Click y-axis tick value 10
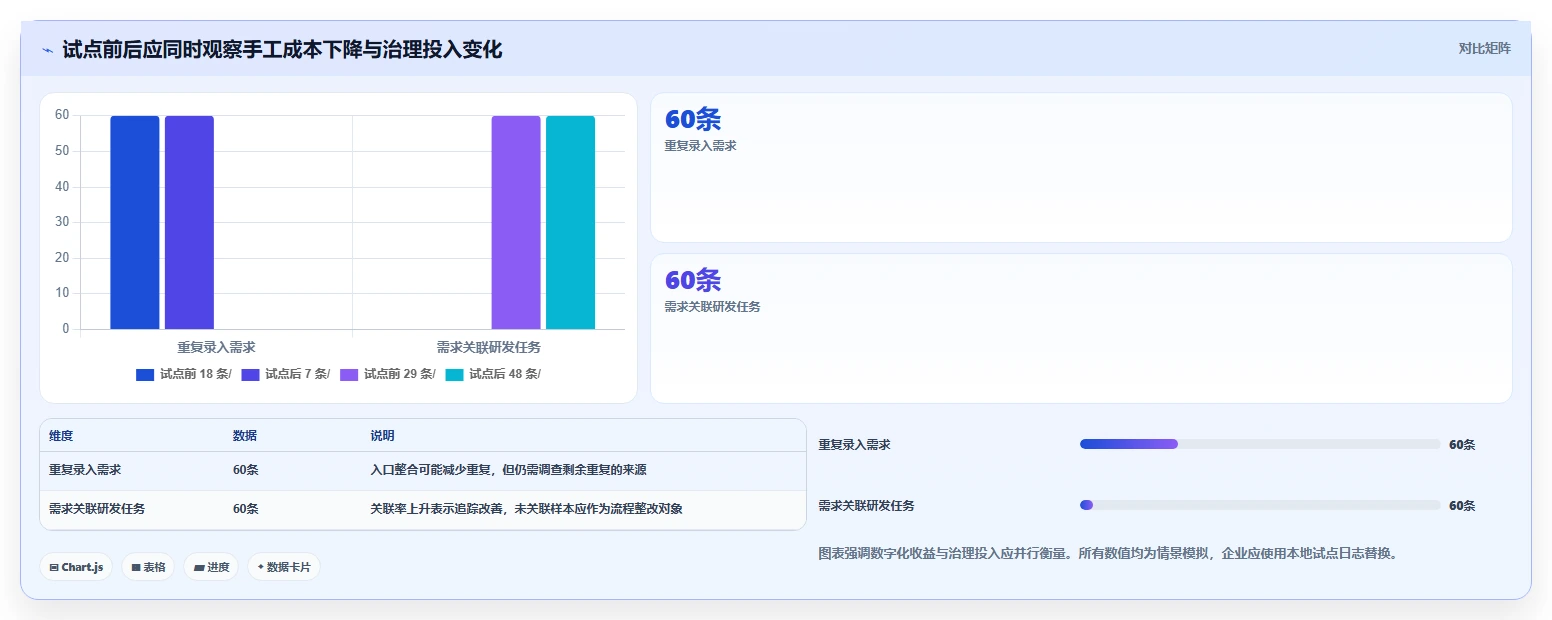The height and width of the screenshot is (620, 1552). pyautogui.click(x=62, y=293)
